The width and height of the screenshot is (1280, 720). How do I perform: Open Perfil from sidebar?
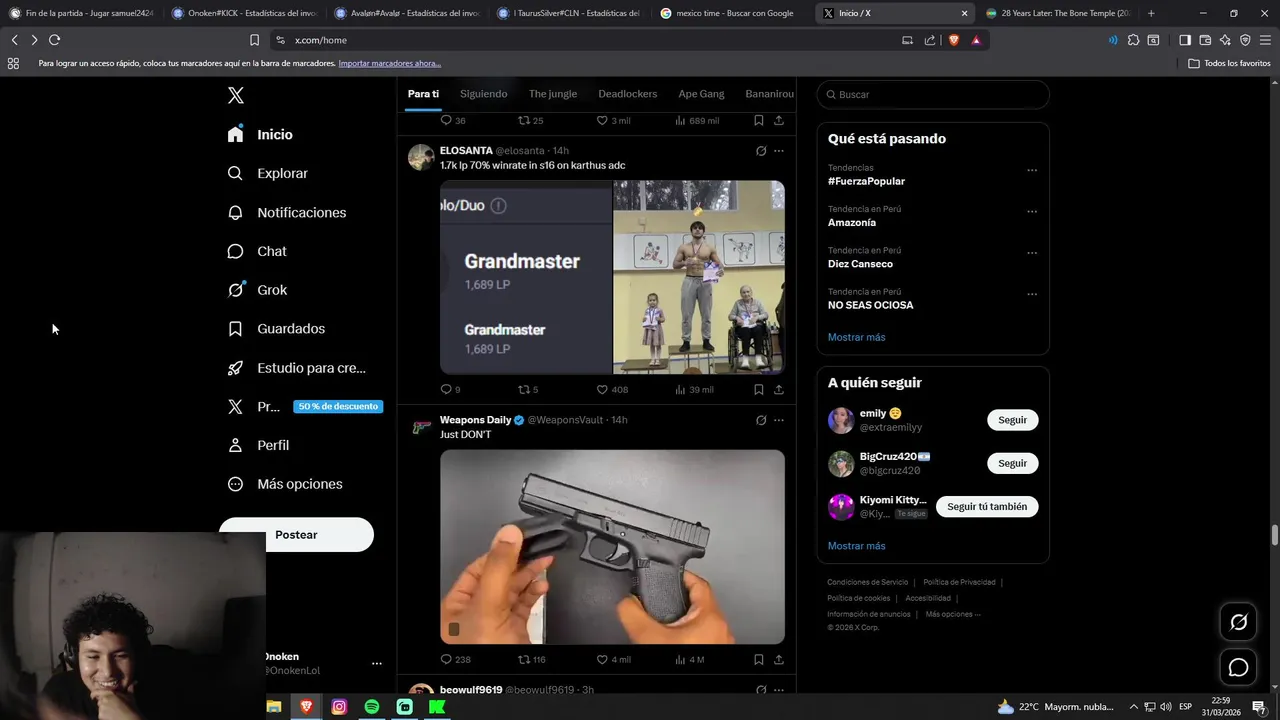(x=258, y=445)
